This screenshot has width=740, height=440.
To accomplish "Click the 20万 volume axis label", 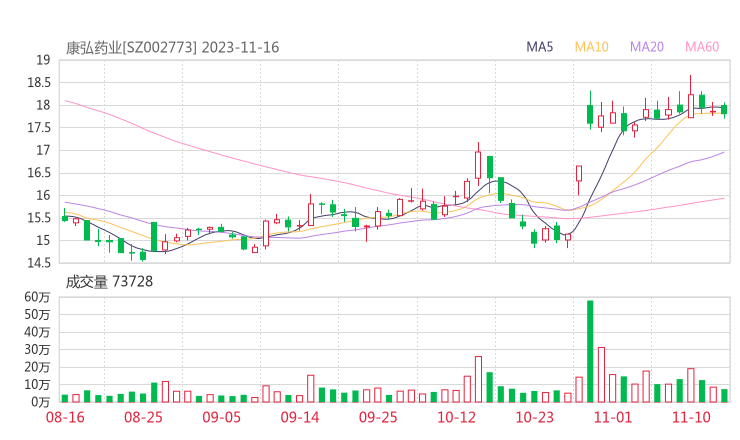I will [37, 367].
